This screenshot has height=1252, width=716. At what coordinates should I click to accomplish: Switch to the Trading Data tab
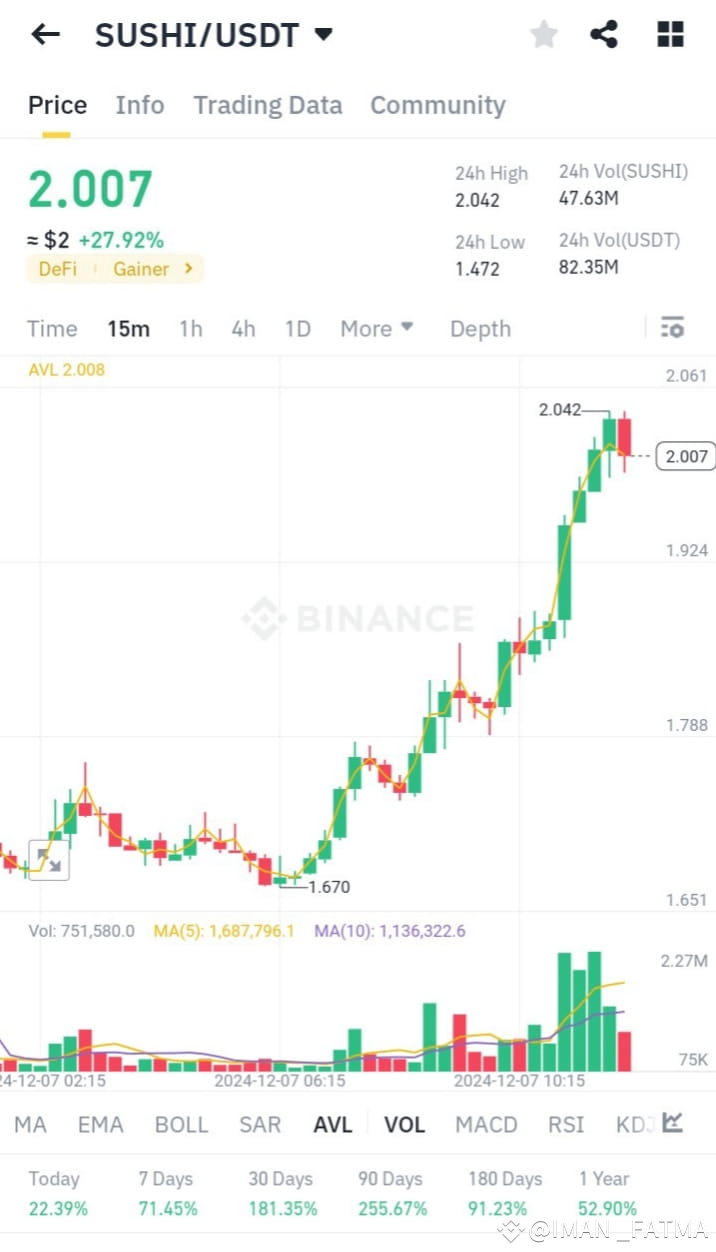pyautogui.click(x=267, y=105)
